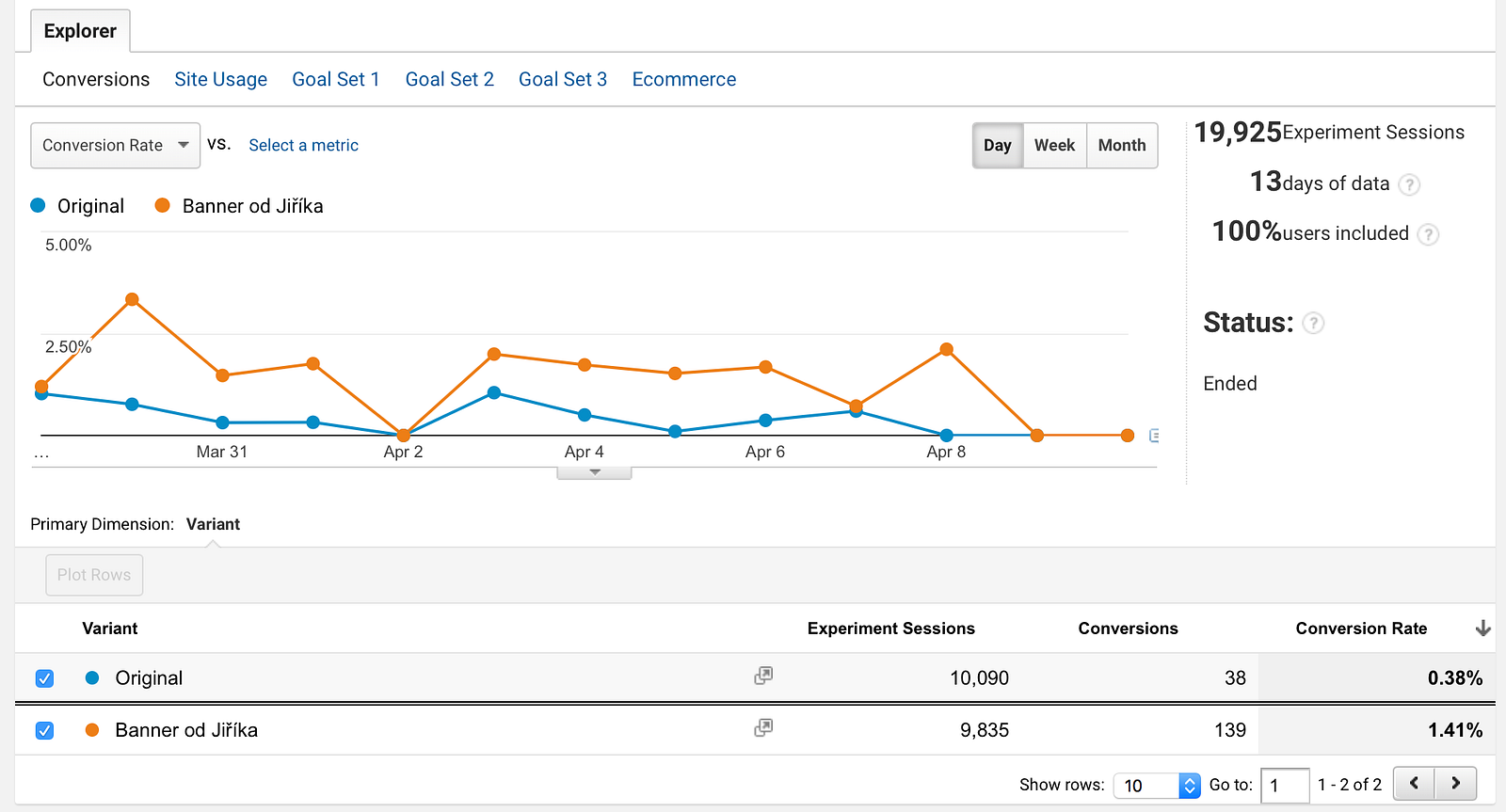The height and width of the screenshot is (812, 1506).
Task: Click the Plot Rows button
Action: [x=94, y=575]
